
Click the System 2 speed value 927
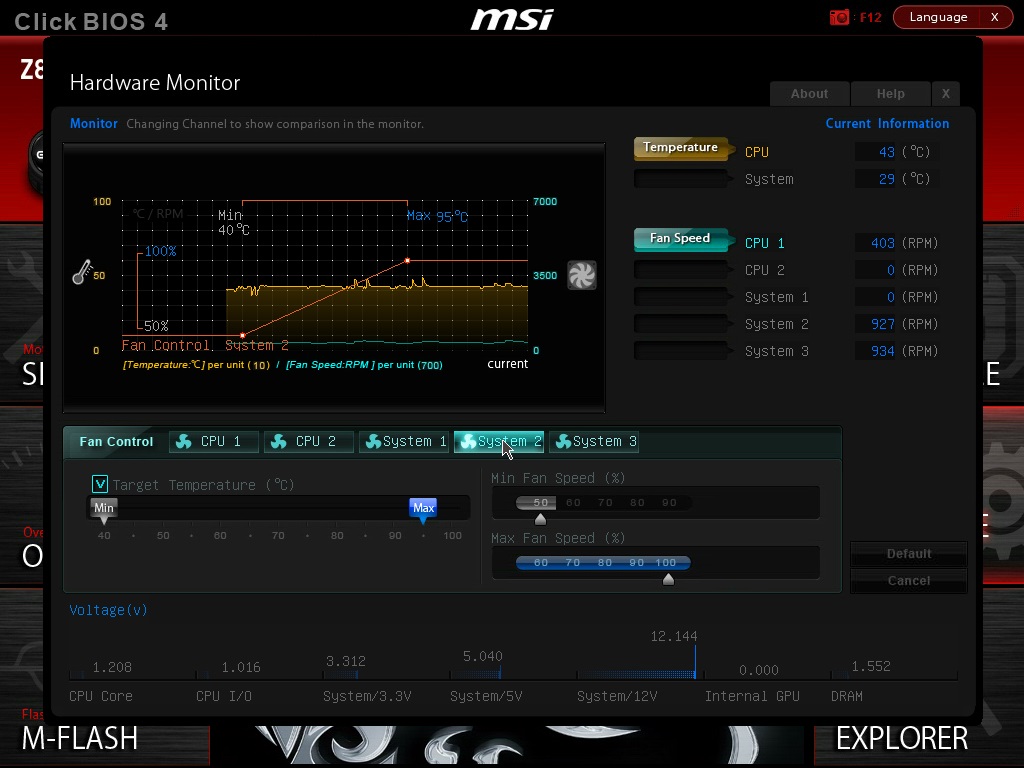[882, 324]
